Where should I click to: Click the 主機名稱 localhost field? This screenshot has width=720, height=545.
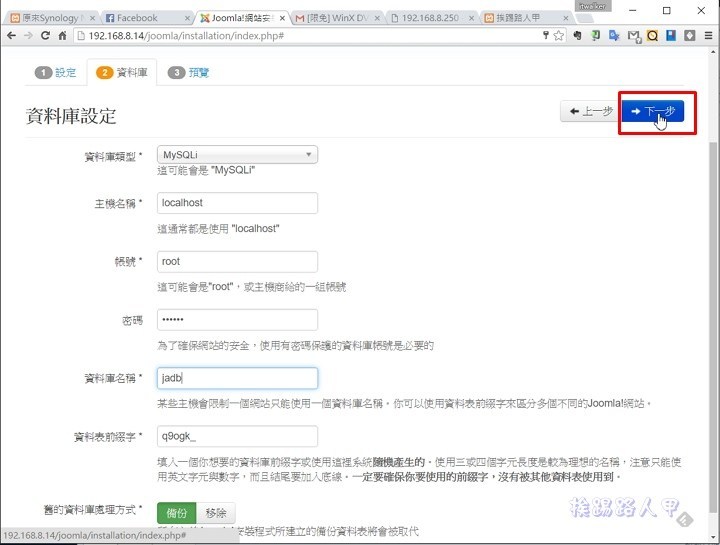(237, 203)
